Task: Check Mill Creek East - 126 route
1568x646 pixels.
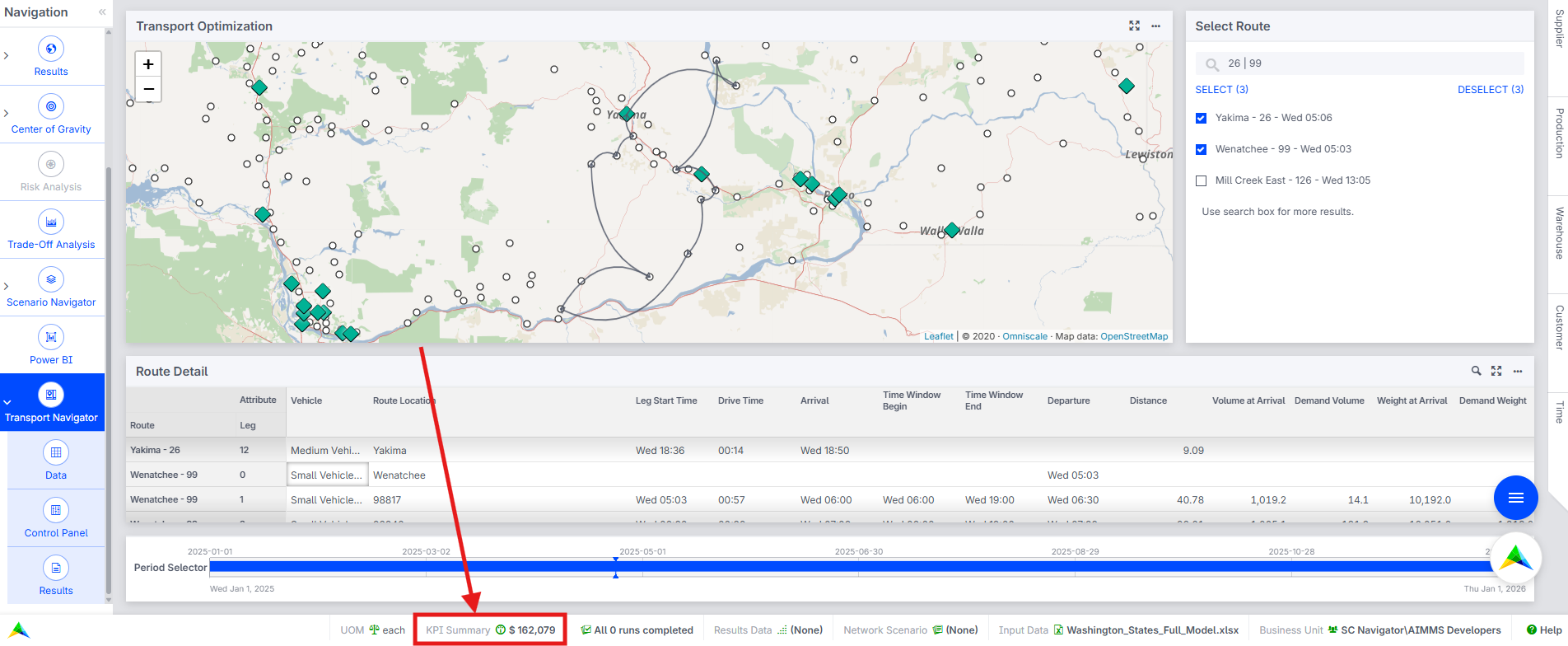Action: coord(1201,180)
